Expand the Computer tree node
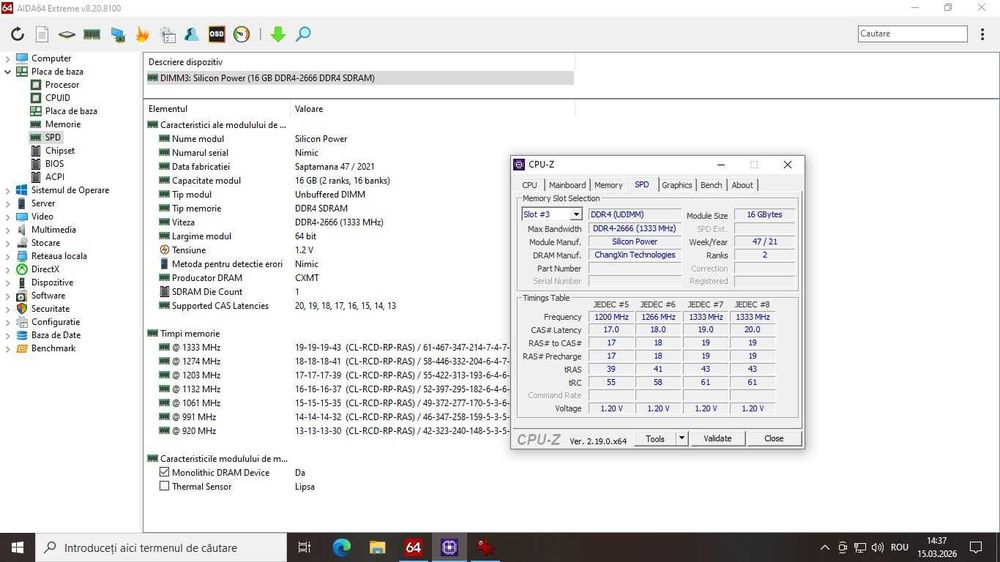Viewport: 1000px width, 562px height. point(8,59)
